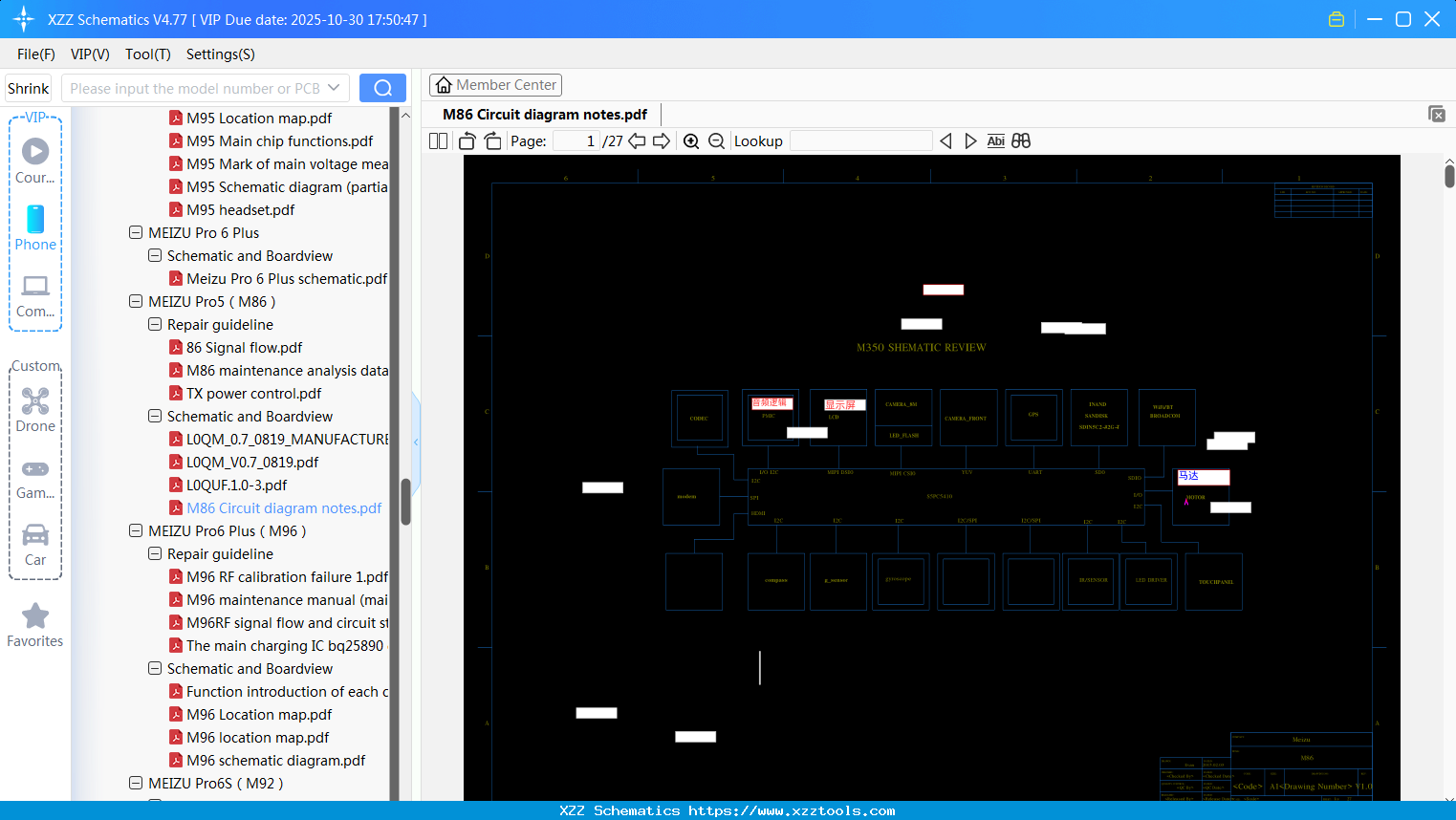The height and width of the screenshot is (820, 1456).
Task: Go to the previous PDF page
Action: (x=637, y=141)
